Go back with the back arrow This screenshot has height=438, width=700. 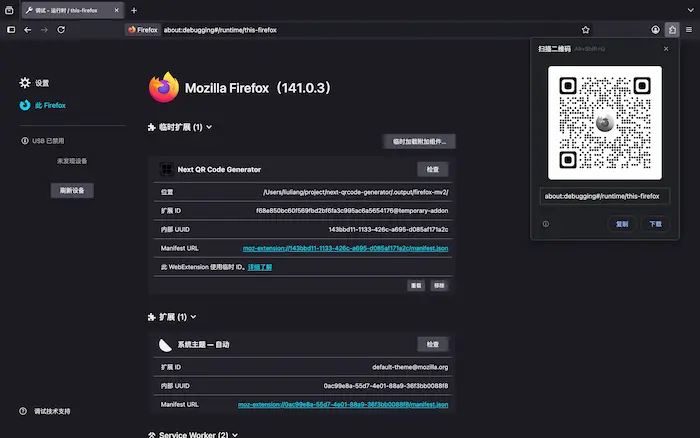(28, 30)
